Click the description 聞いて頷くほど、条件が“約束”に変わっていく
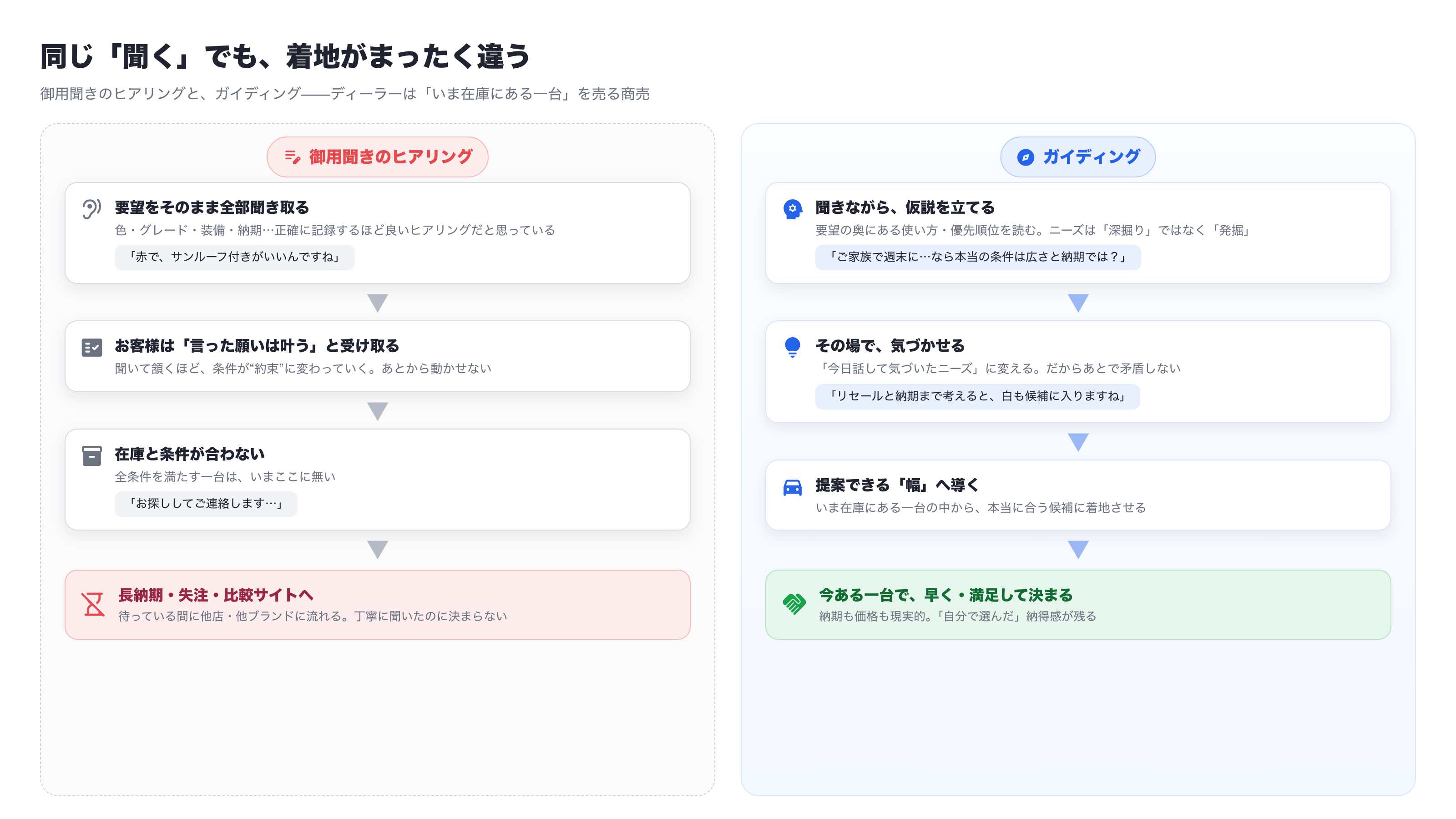1456x819 pixels. tap(303, 369)
